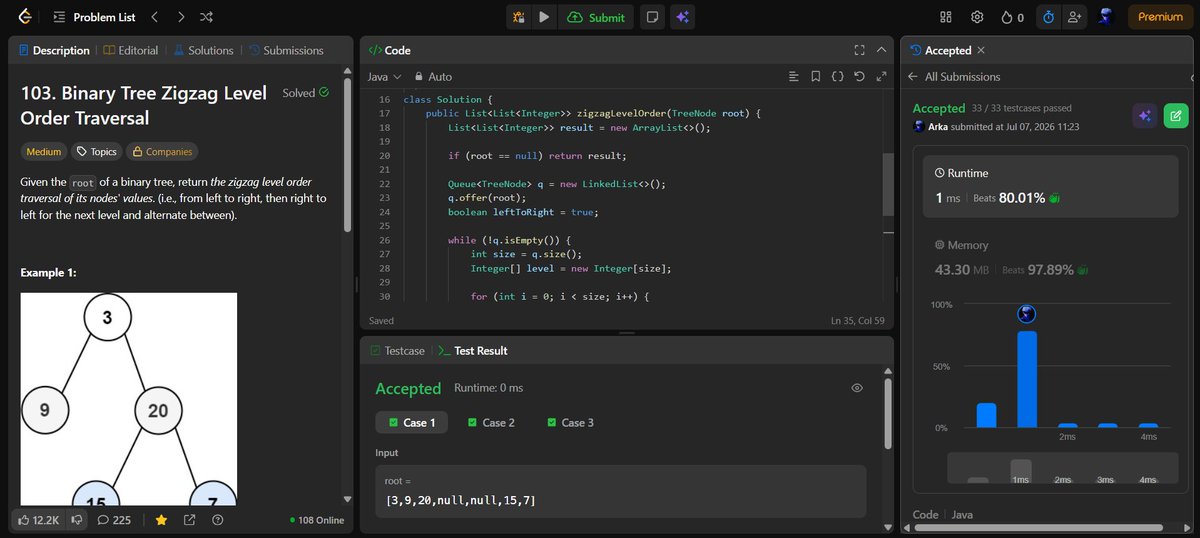1200x538 pixels.
Task: Format code with braces icon
Action: point(837,76)
